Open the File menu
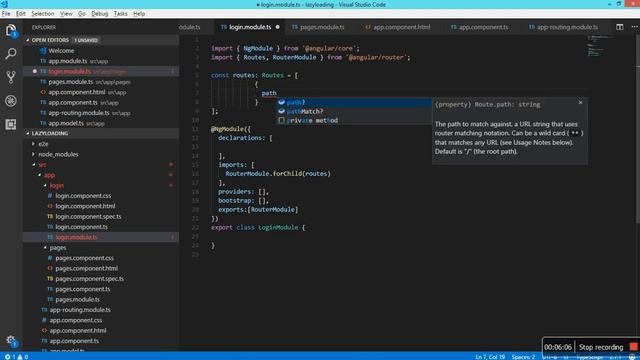Image resolution: width=640 pixels, height=360 pixels. click(x=6, y=13)
